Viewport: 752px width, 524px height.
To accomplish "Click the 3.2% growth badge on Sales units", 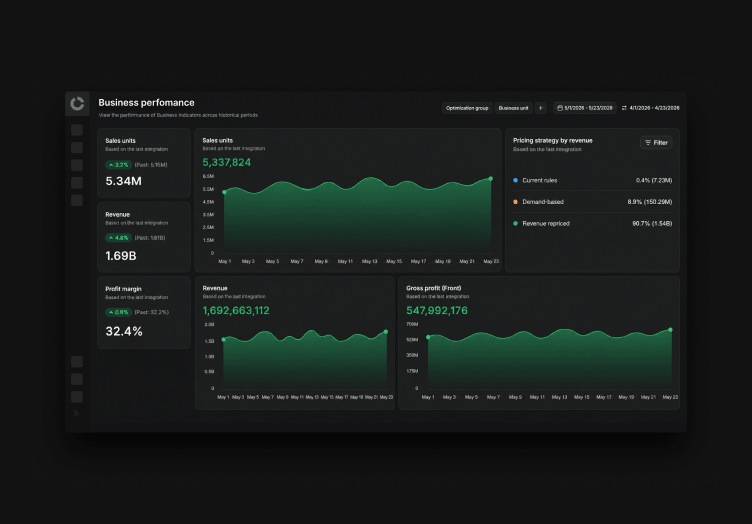I will (x=118, y=165).
